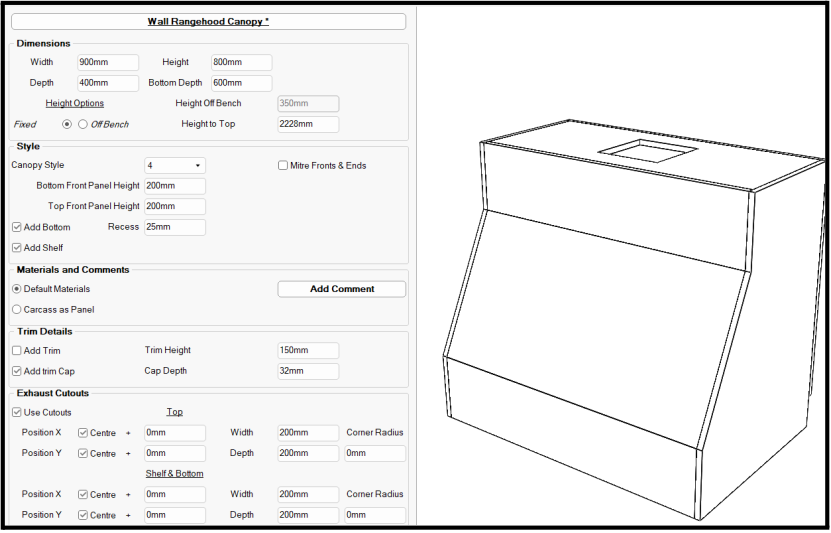
Task: Click the Height Options link
Action: (x=74, y=104)
